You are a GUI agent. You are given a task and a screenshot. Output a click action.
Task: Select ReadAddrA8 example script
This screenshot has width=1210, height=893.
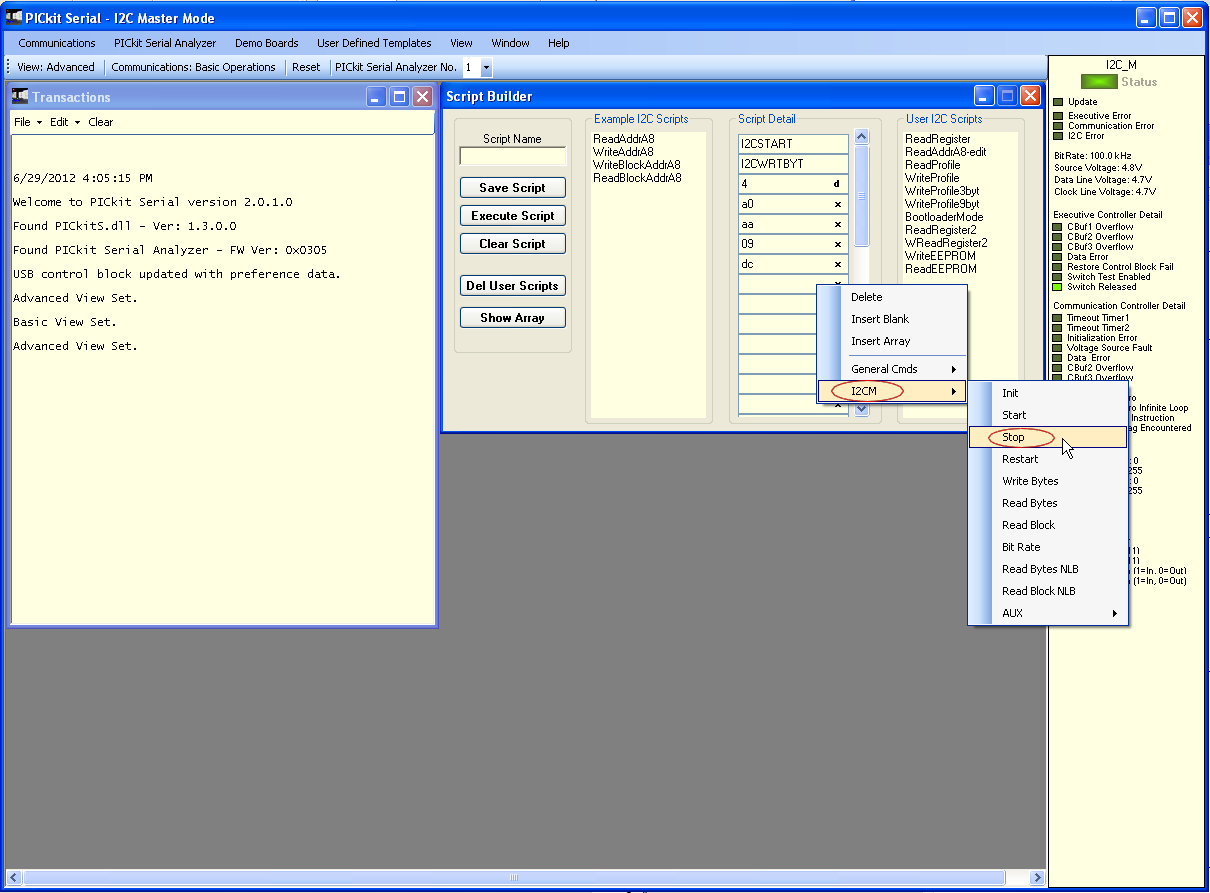623,139
